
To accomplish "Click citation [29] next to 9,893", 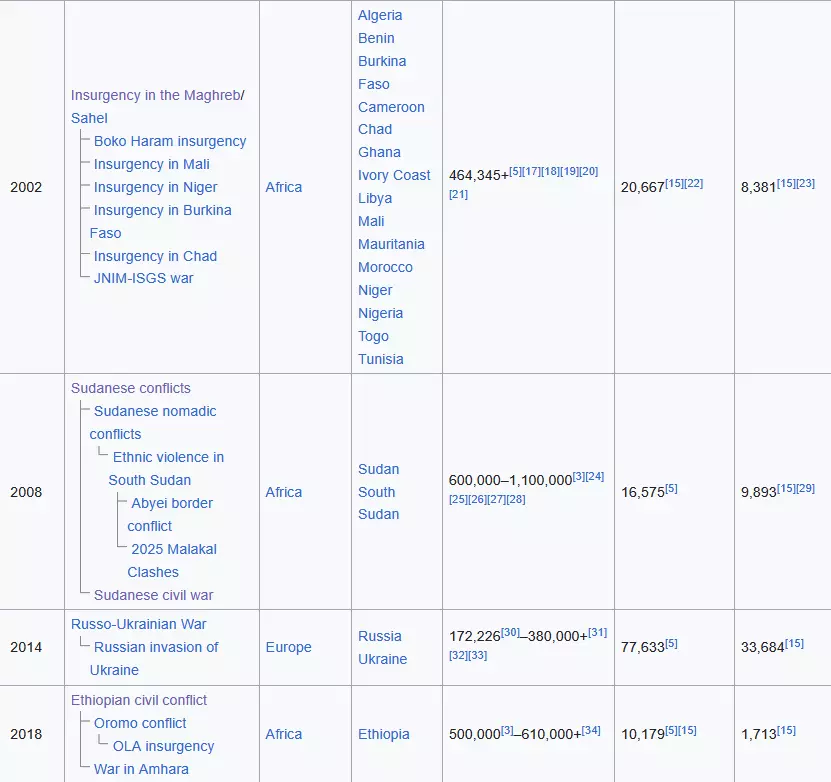I will click(x=805, y=488).
